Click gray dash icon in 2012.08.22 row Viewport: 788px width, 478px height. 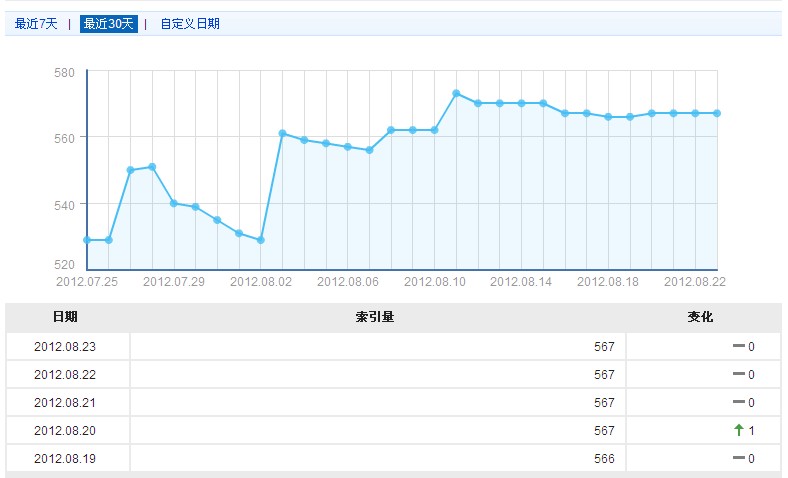[739, 375]
